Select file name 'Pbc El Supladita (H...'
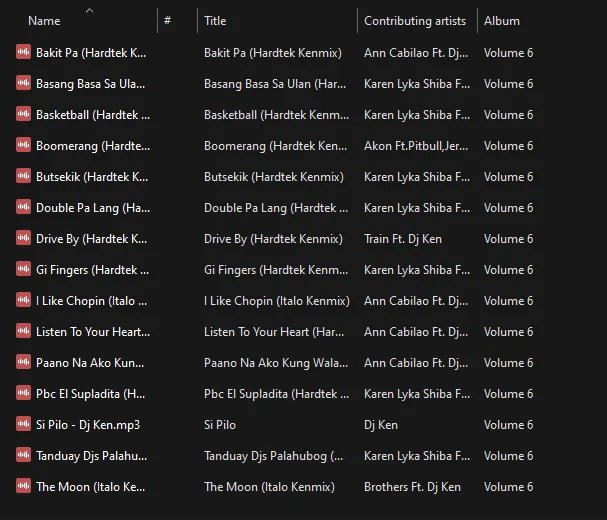 tap(91, 393)
